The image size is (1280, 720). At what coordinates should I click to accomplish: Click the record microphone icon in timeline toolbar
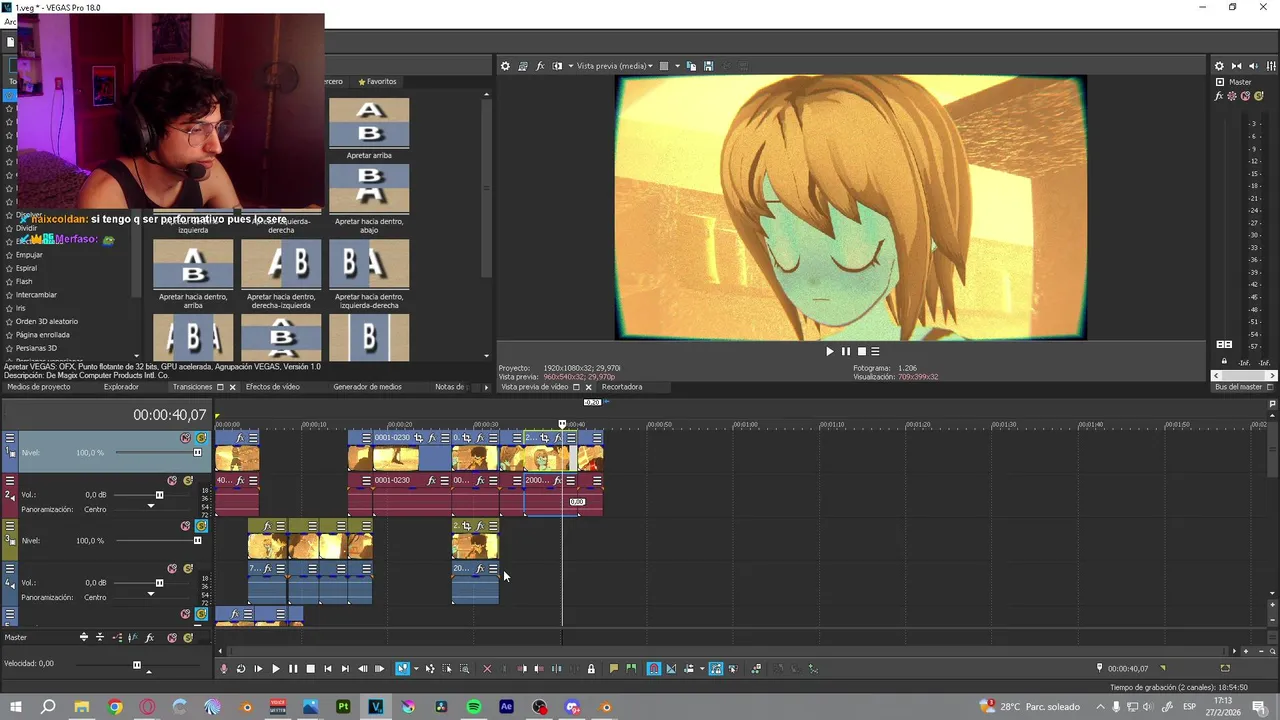click(x=224, y=669)
